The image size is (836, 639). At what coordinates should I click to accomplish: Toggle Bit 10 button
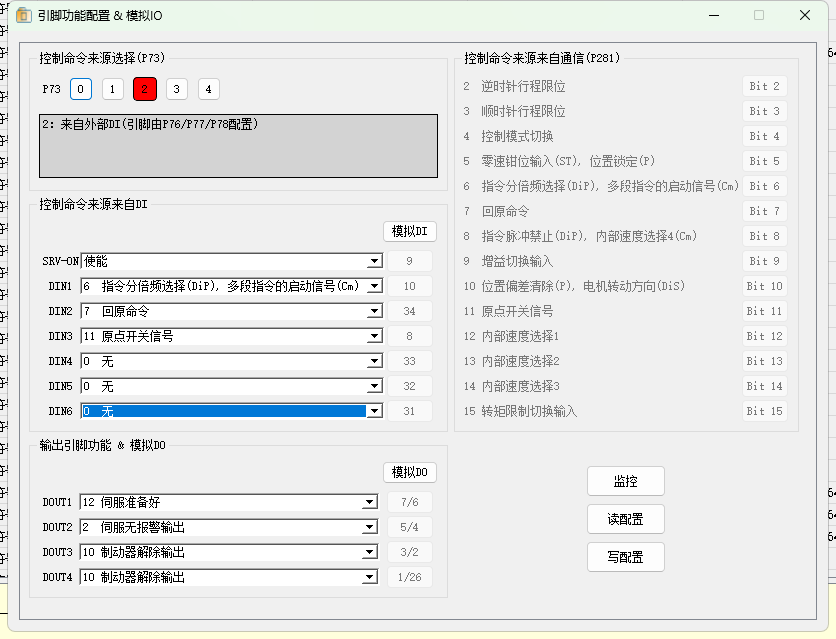pos(765,286)
